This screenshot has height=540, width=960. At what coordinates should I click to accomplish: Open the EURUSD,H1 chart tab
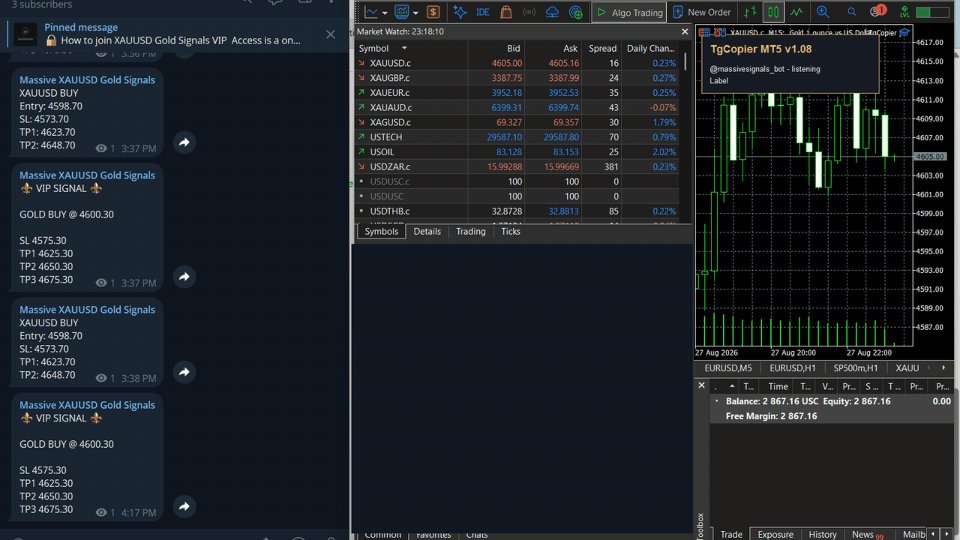coord(792,368)
